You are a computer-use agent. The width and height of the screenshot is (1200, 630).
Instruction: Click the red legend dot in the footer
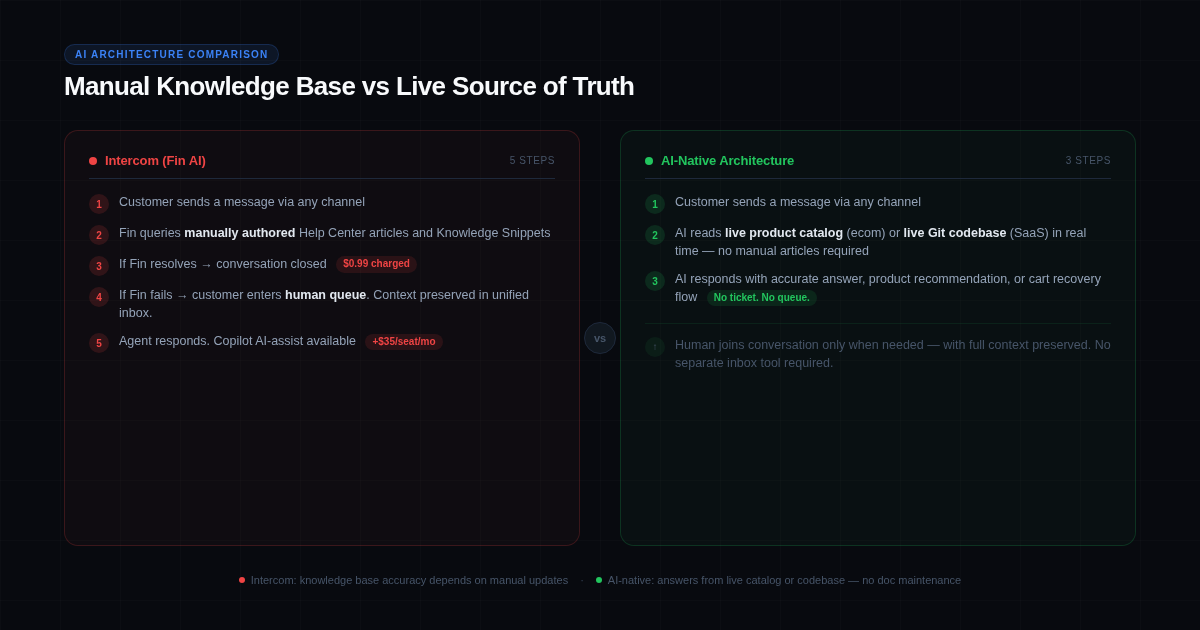coord(242,580)
